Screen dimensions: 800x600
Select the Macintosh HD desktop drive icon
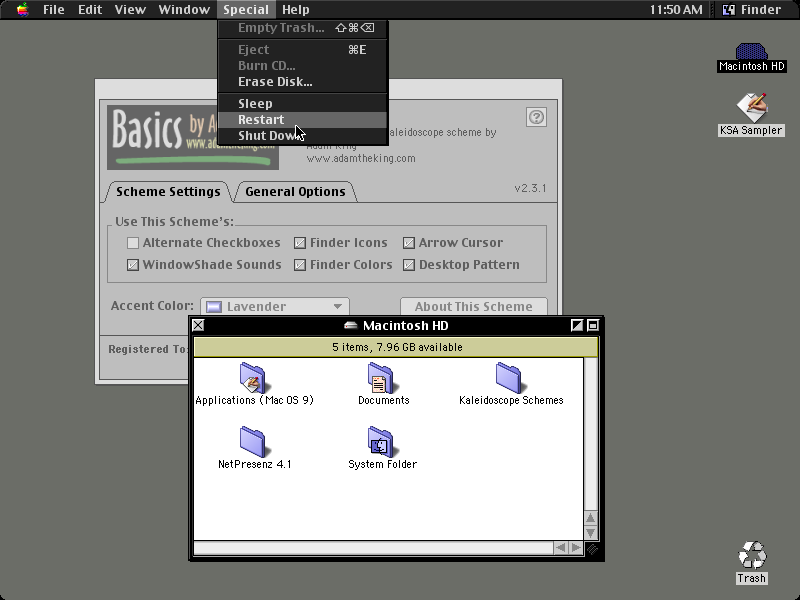751,52
